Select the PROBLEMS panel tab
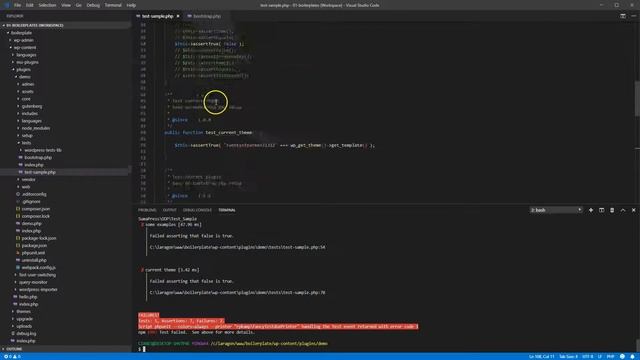Viewport: 640px width, 360px height. pyautogui.click(x=147, y=210)
